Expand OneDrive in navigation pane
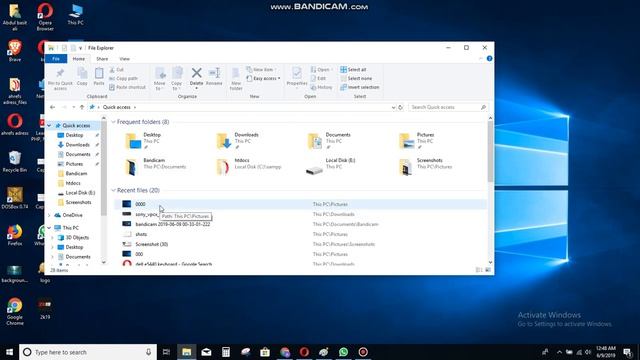640x360 pixels. pos(49,215)
